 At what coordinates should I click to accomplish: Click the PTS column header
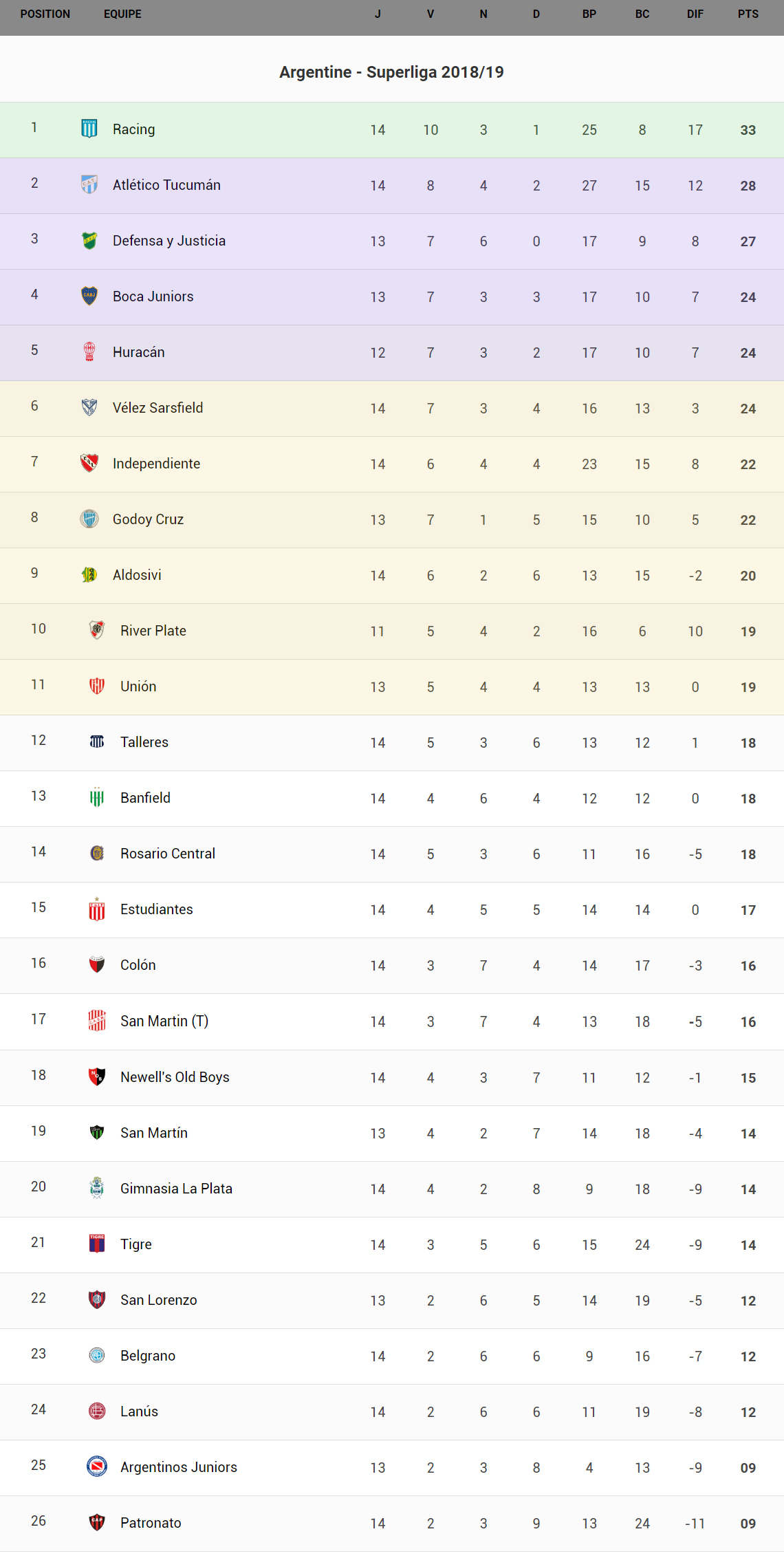(748, 14)
